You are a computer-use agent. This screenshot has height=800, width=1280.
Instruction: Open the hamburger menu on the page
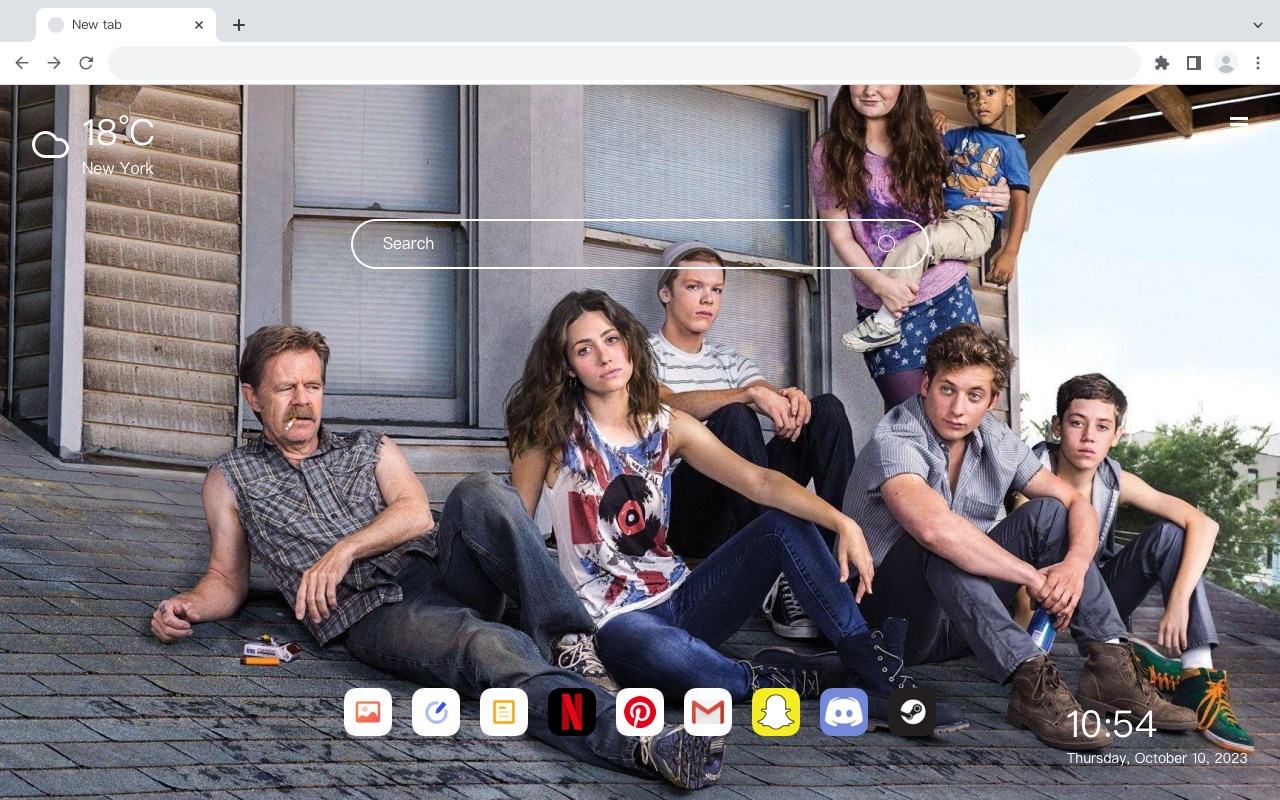[x=1238, y=122]
